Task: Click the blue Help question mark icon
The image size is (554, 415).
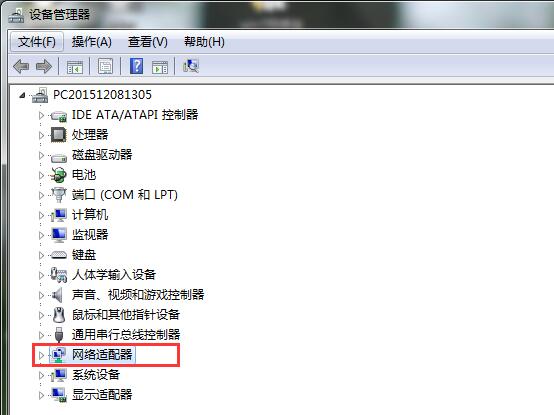Action: 136,66
